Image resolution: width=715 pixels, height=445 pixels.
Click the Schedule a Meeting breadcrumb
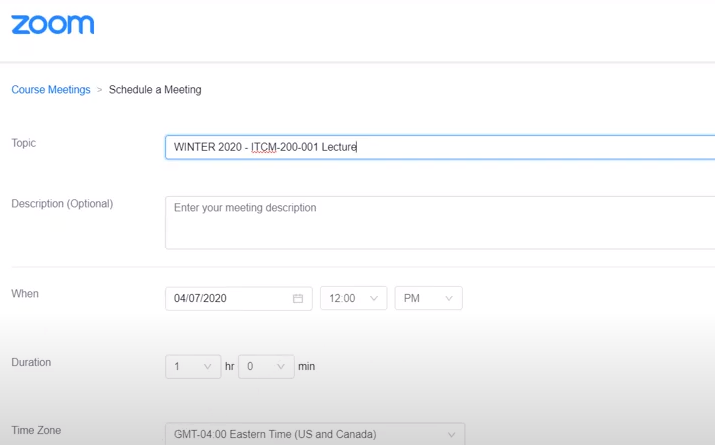pos(155,90)
